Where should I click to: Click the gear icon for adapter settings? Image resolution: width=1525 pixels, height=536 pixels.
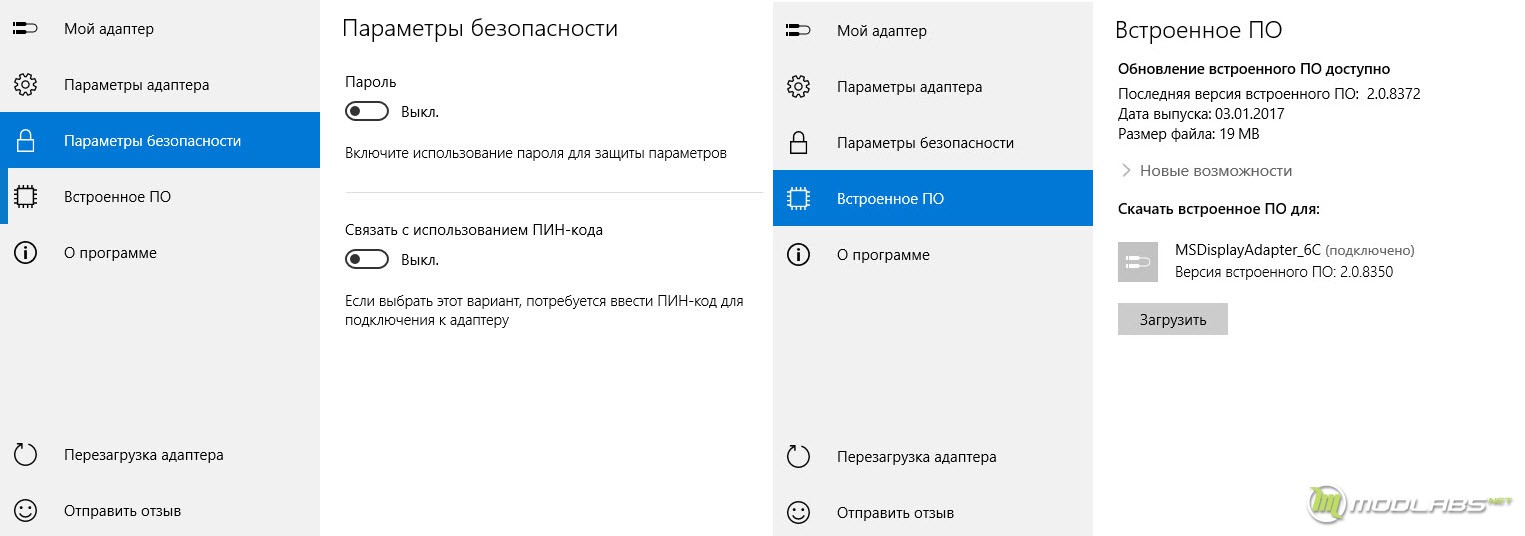click(x=25, y=85)
